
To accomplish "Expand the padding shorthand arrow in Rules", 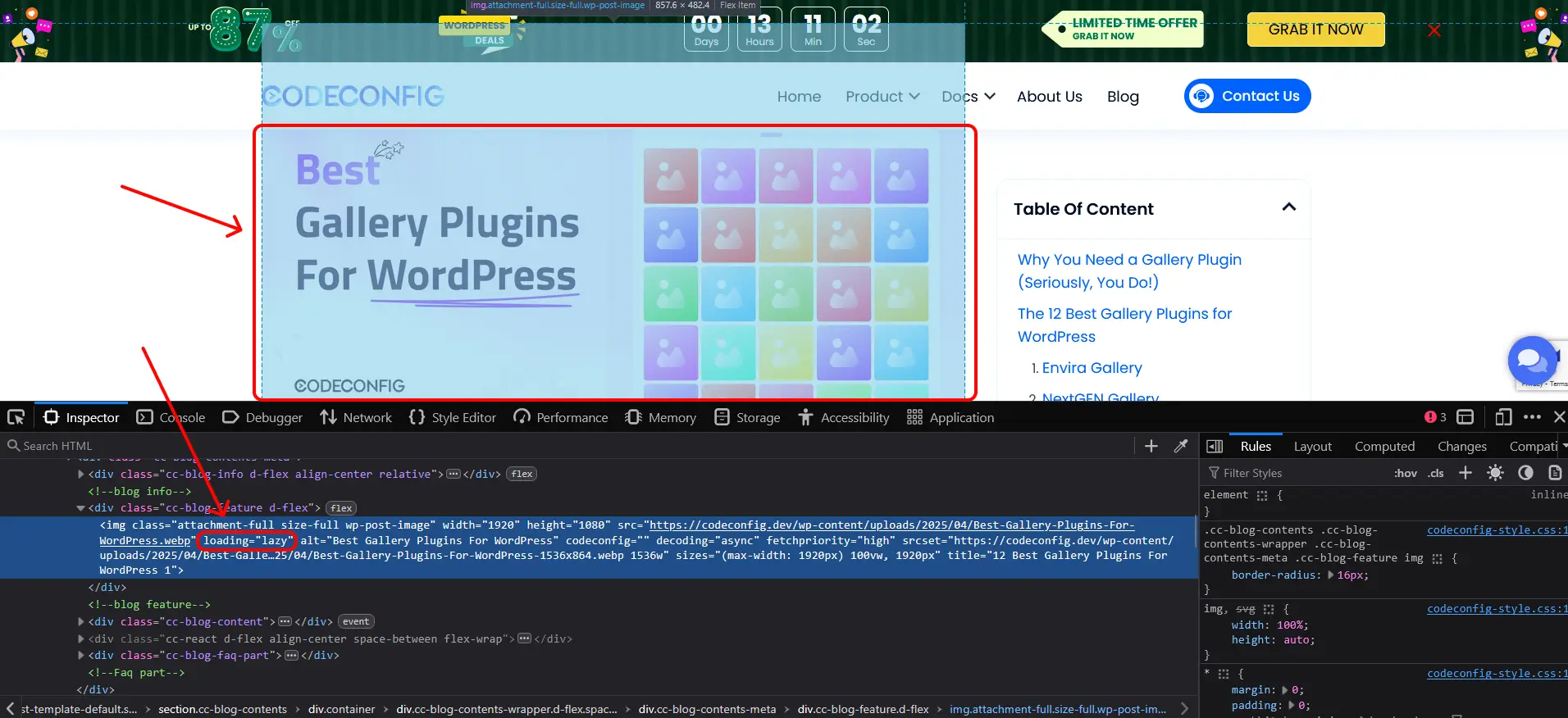I will pos(1292,706).
